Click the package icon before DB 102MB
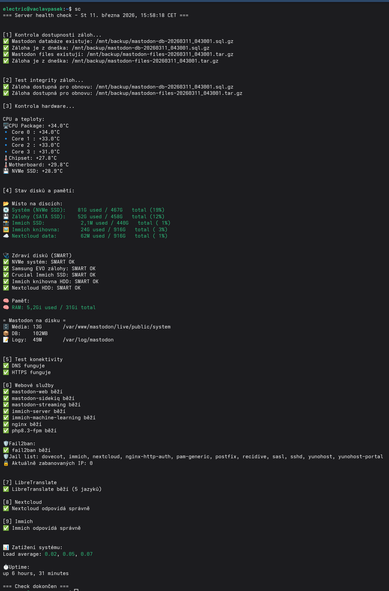This screenshot has width=389, height=591. click(x=6, y=333)
